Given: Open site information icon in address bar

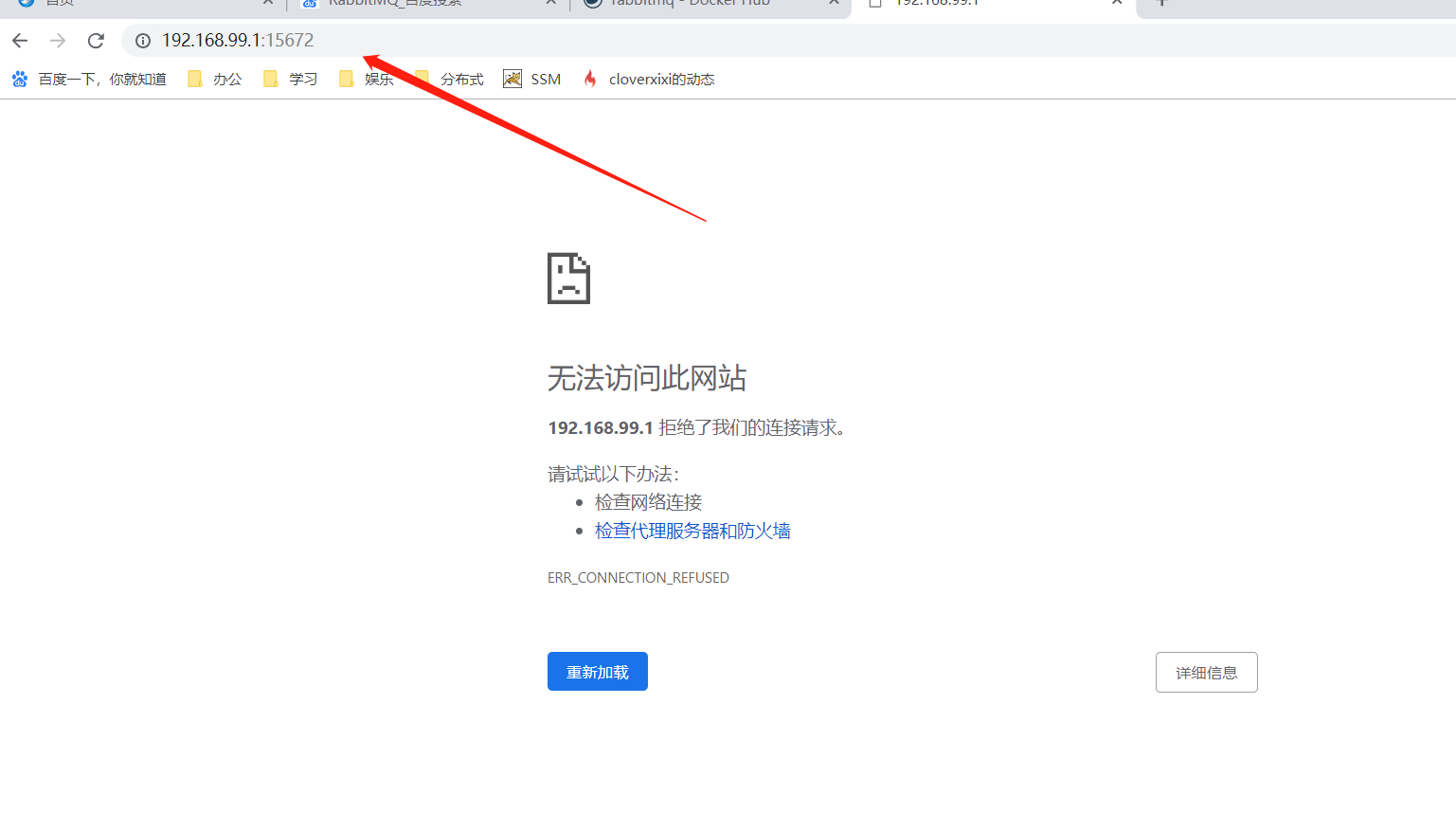Looking at the screenshot, I should (143, 41).
